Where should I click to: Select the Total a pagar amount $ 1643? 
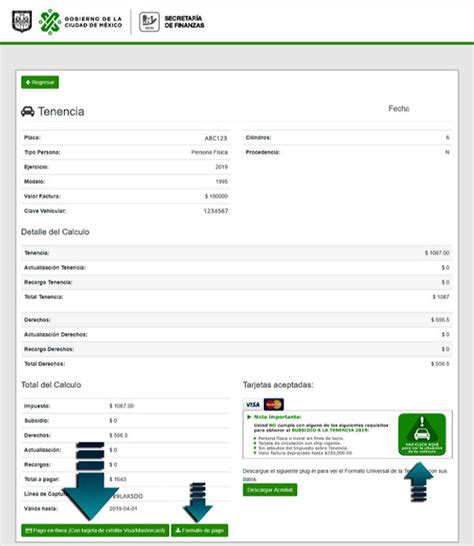(118, 479)
